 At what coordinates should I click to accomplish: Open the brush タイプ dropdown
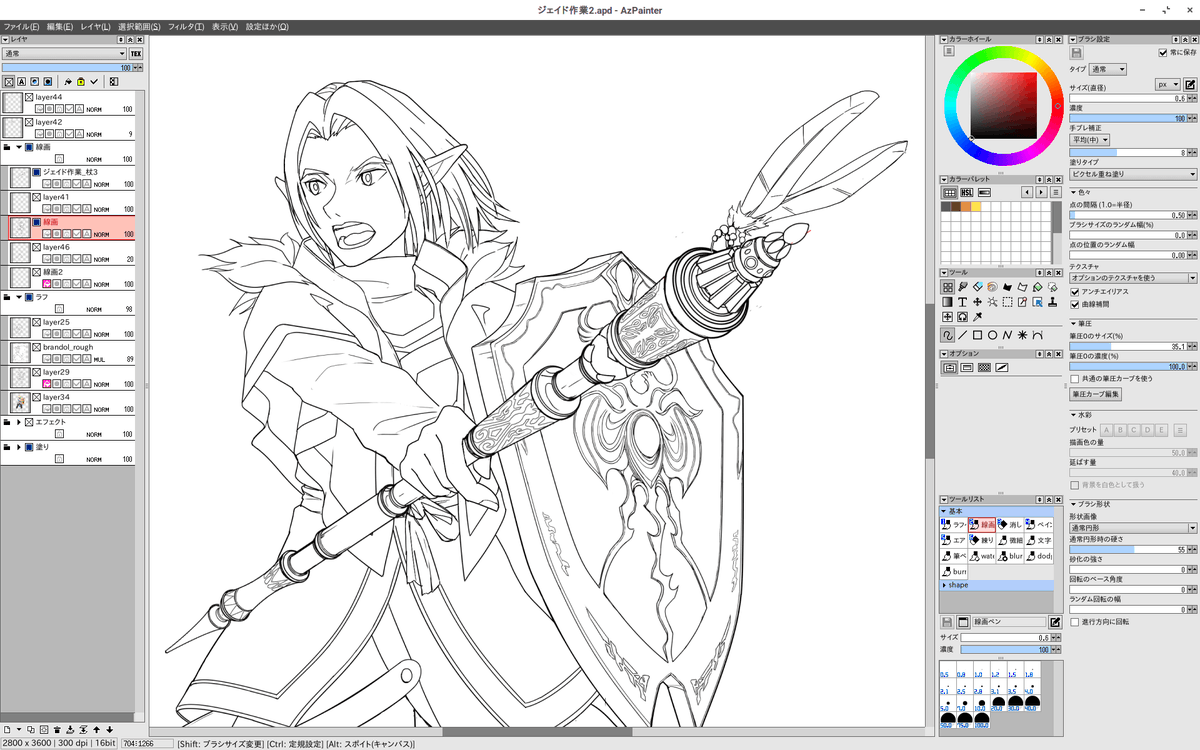pos(1108,70)
